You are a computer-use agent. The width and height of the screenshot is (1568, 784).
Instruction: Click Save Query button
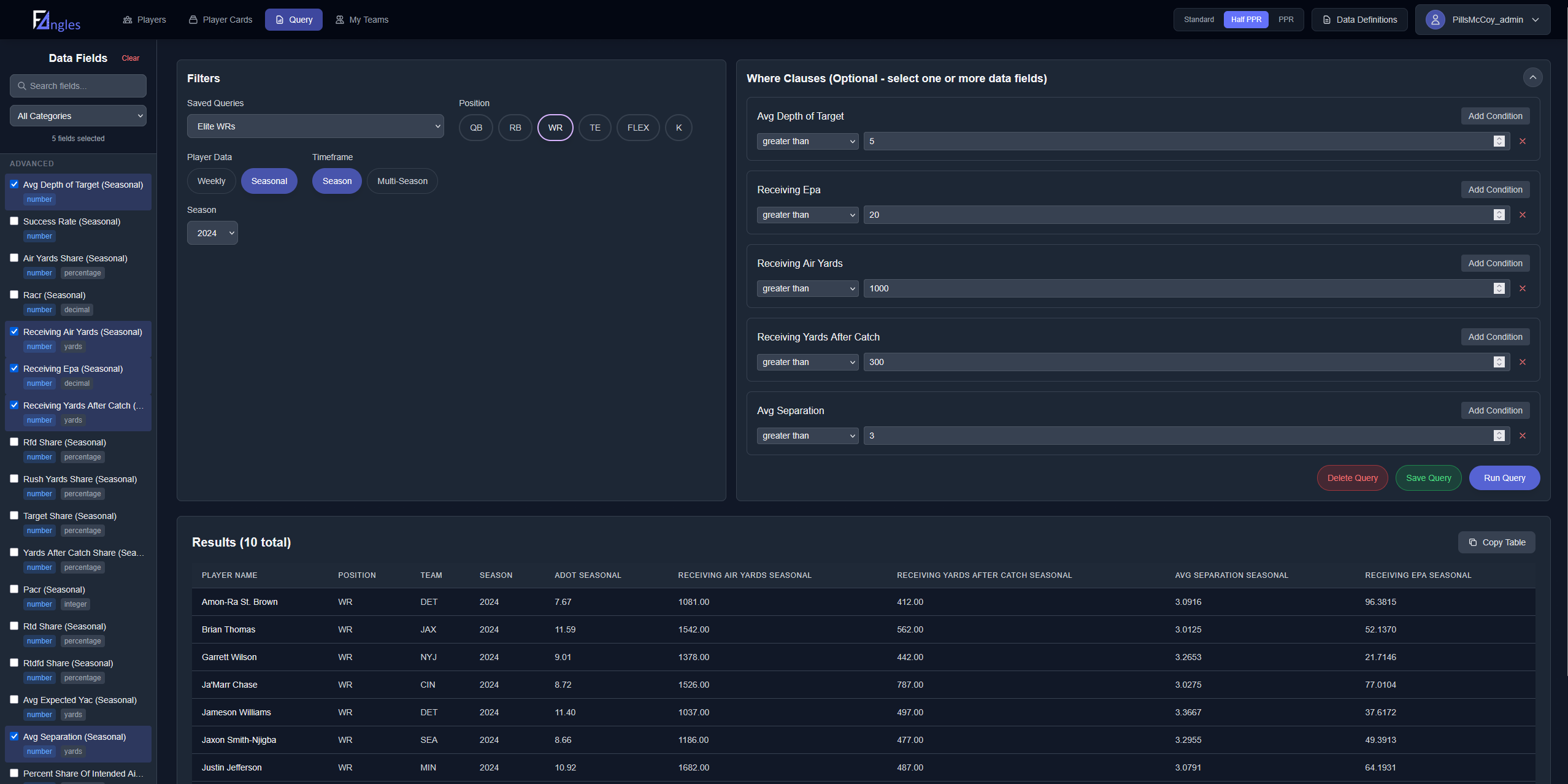tap(1428, 478)
